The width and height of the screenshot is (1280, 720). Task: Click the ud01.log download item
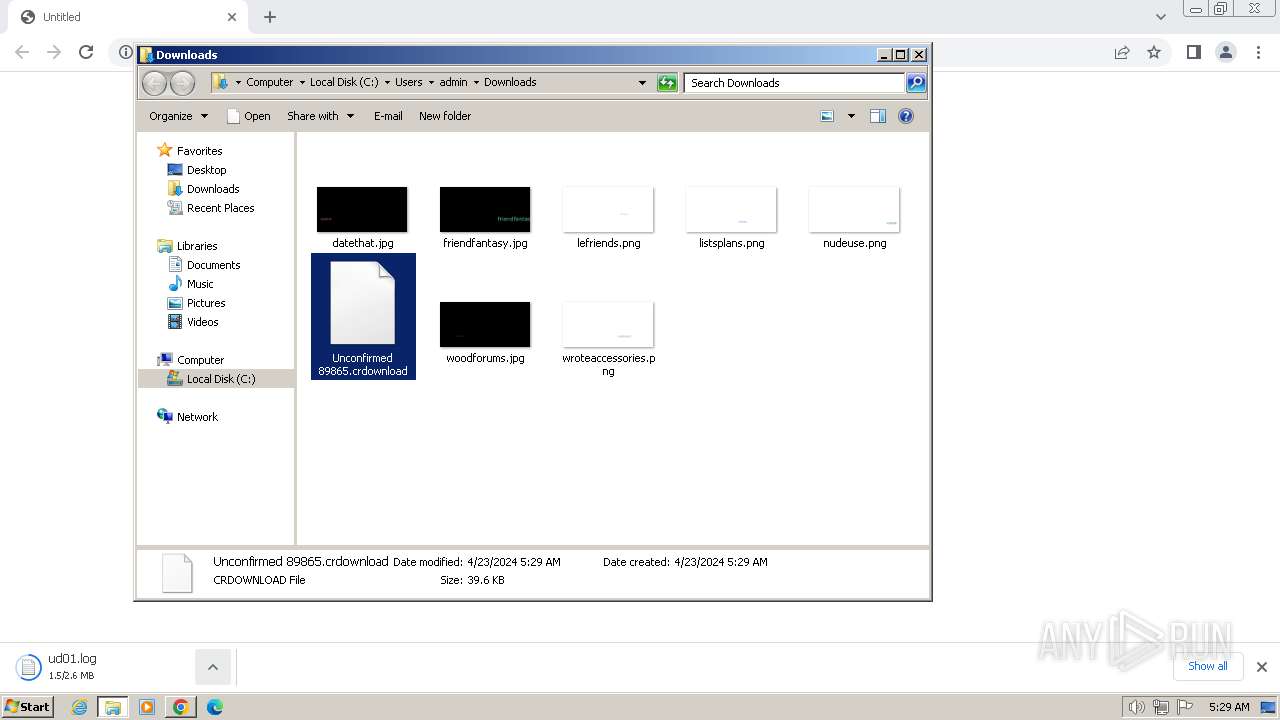pyautogui.click(x=100, y=667)
